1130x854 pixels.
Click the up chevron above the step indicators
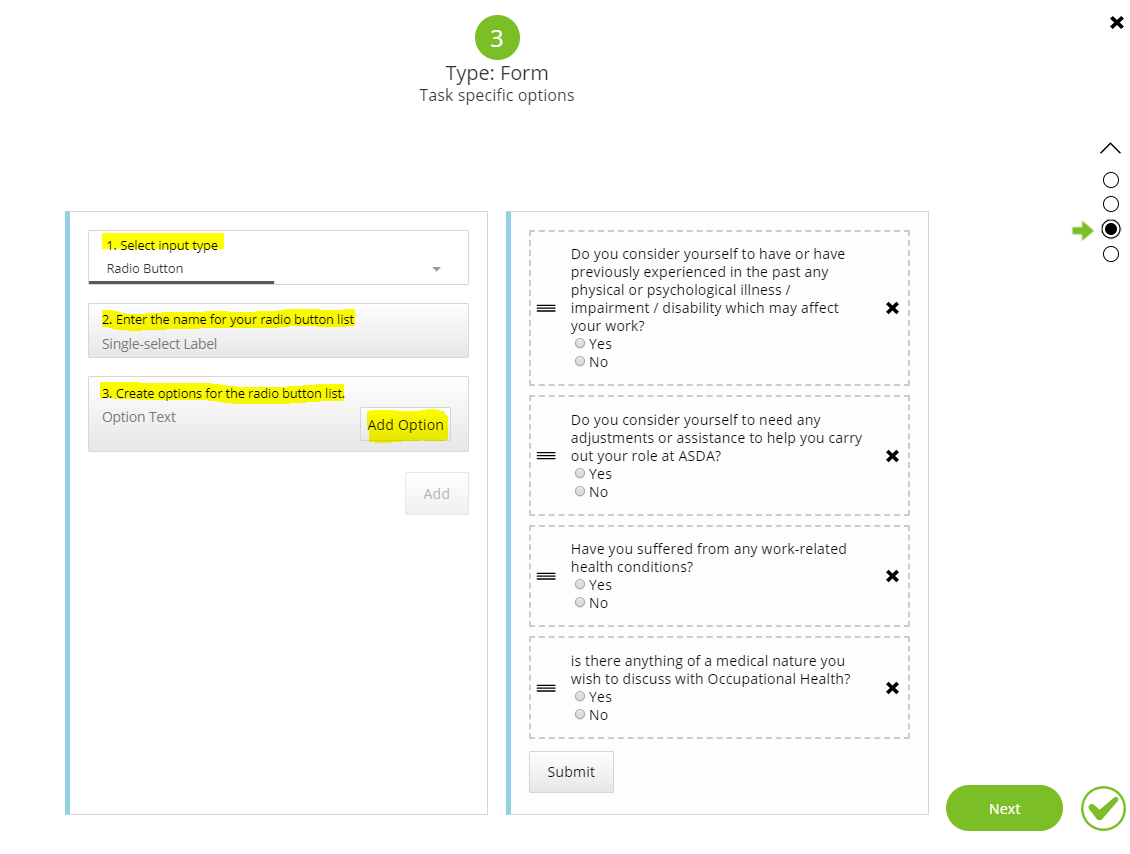[1110, 149]
